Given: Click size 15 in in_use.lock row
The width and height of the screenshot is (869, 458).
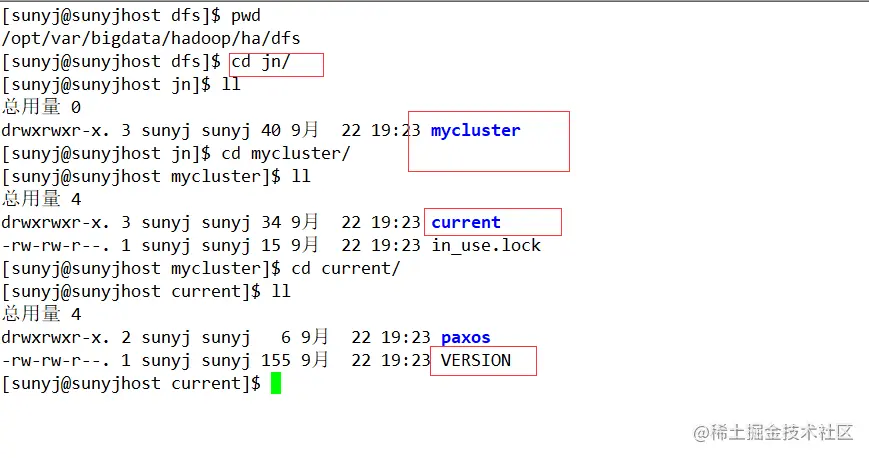Looking at the screenshot, I should (x=270, y=246).
